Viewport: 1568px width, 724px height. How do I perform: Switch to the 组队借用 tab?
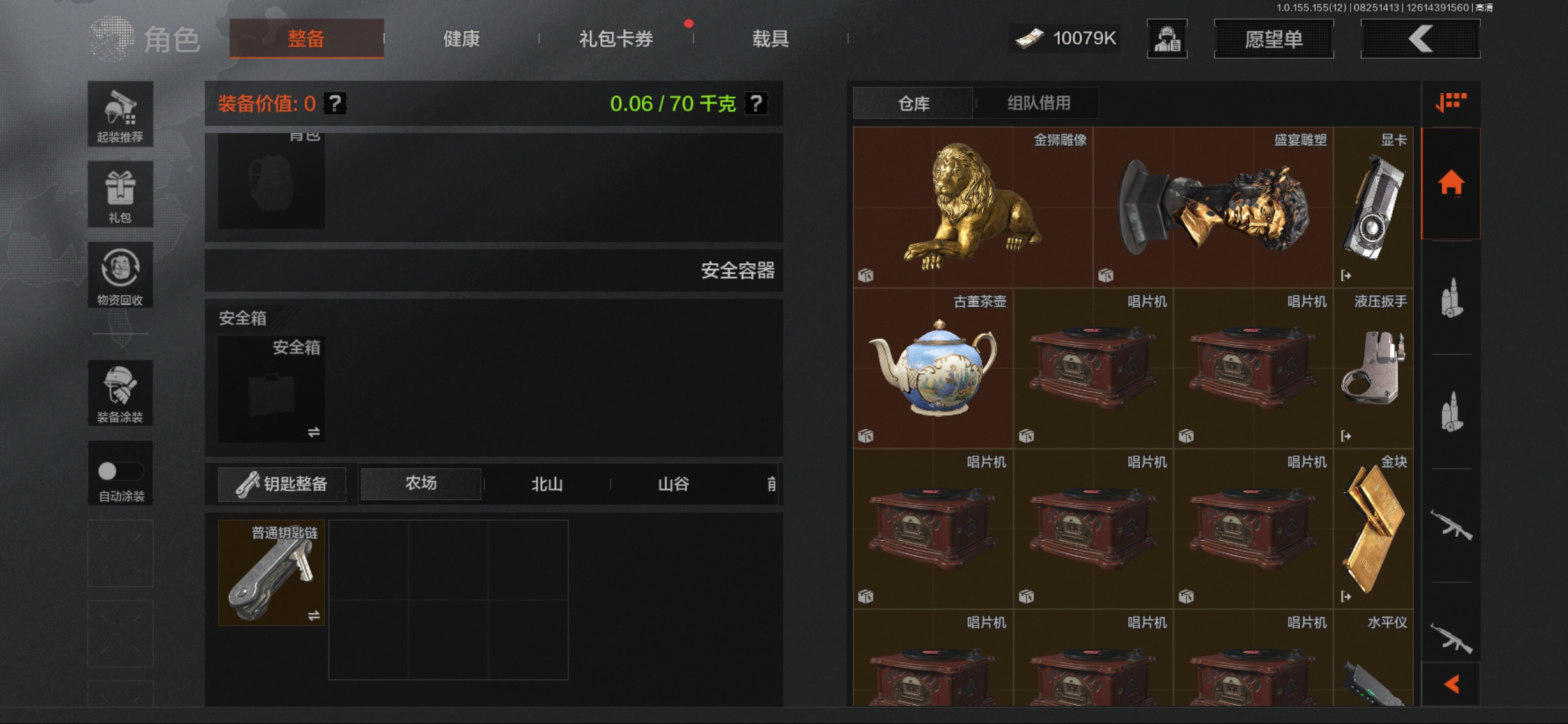[1039, 103]
